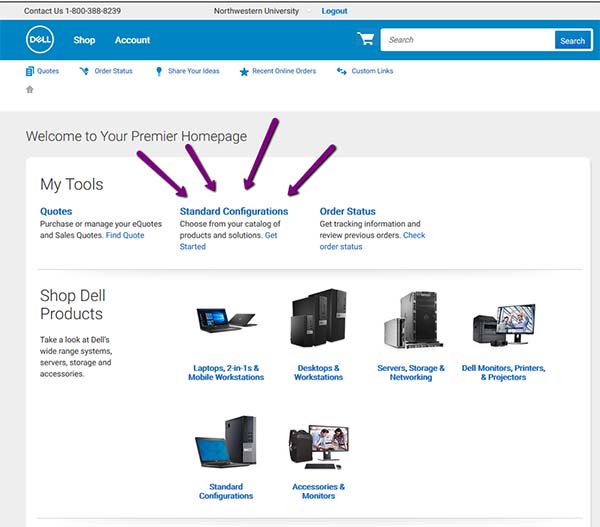The width and height of the screenshot is (600, 527).
Task: Click the Share Your Ideas lightbulb icon
Action: coord(159,71)
